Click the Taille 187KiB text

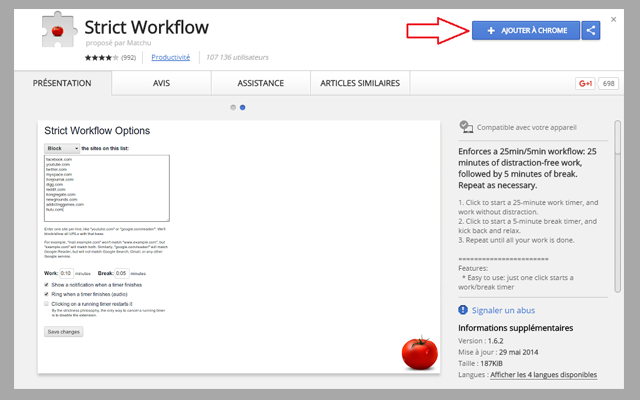pyautogui.click(x=480, y=363)
